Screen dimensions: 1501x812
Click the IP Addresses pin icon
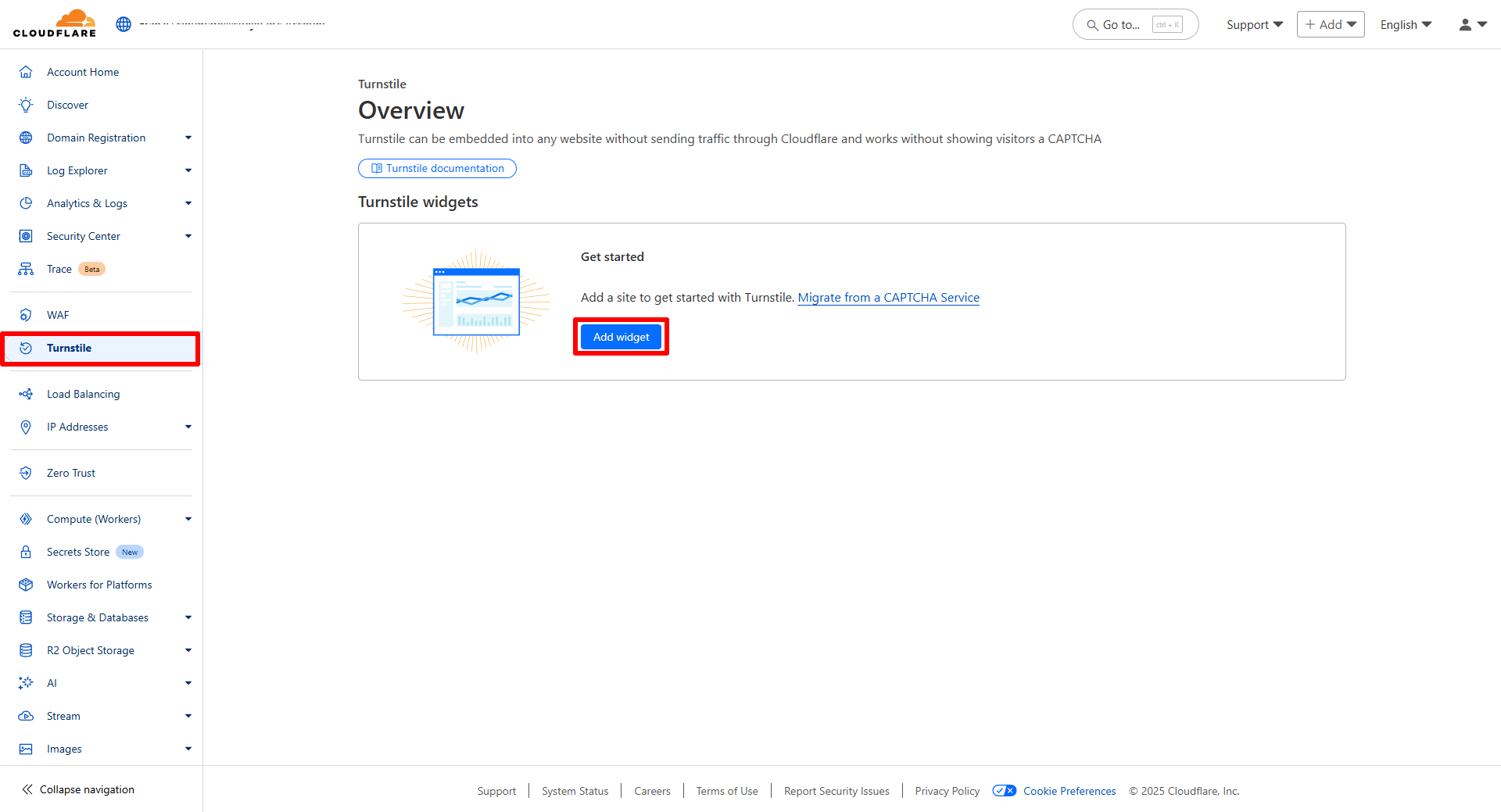[26, 427]
